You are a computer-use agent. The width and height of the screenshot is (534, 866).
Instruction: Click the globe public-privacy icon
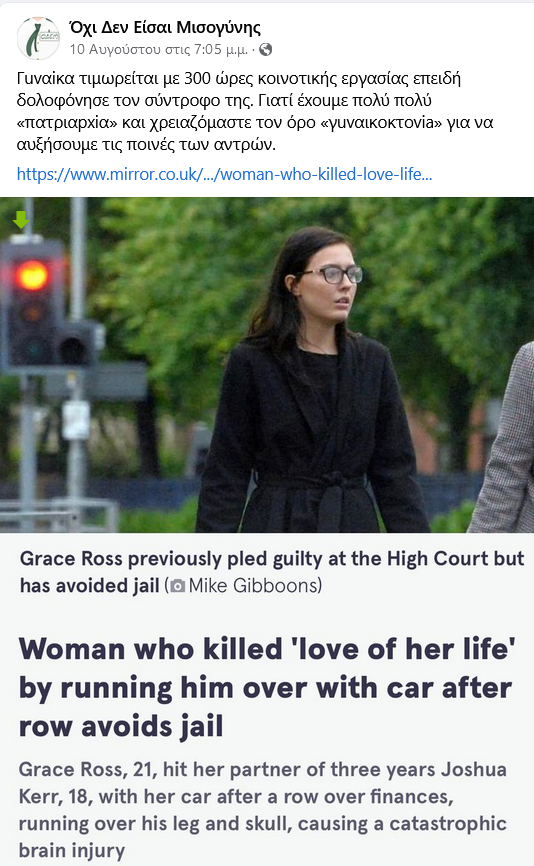[266, 49]
